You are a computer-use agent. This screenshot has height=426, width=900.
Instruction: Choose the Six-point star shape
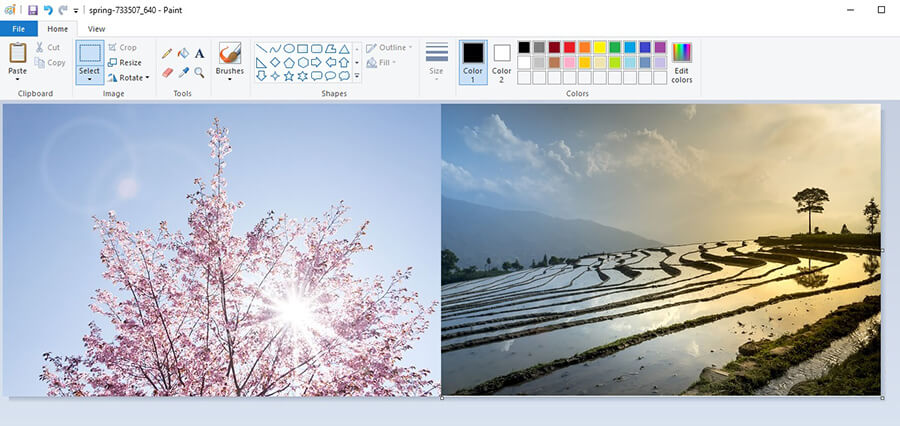[302, 76]
